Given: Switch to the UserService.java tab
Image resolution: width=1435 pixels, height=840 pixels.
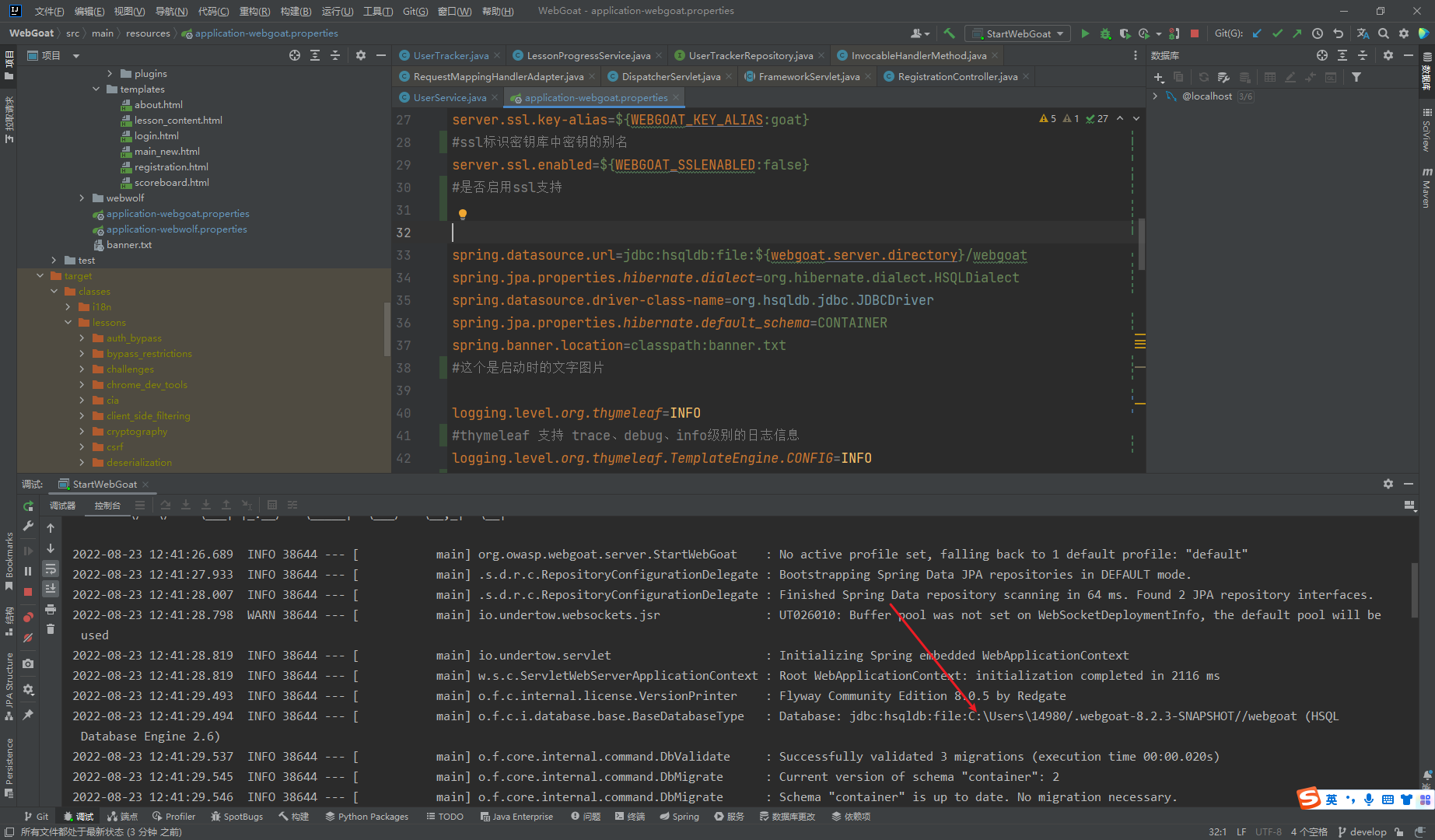Looking at the screenshot, I should (x=450, y=97).
